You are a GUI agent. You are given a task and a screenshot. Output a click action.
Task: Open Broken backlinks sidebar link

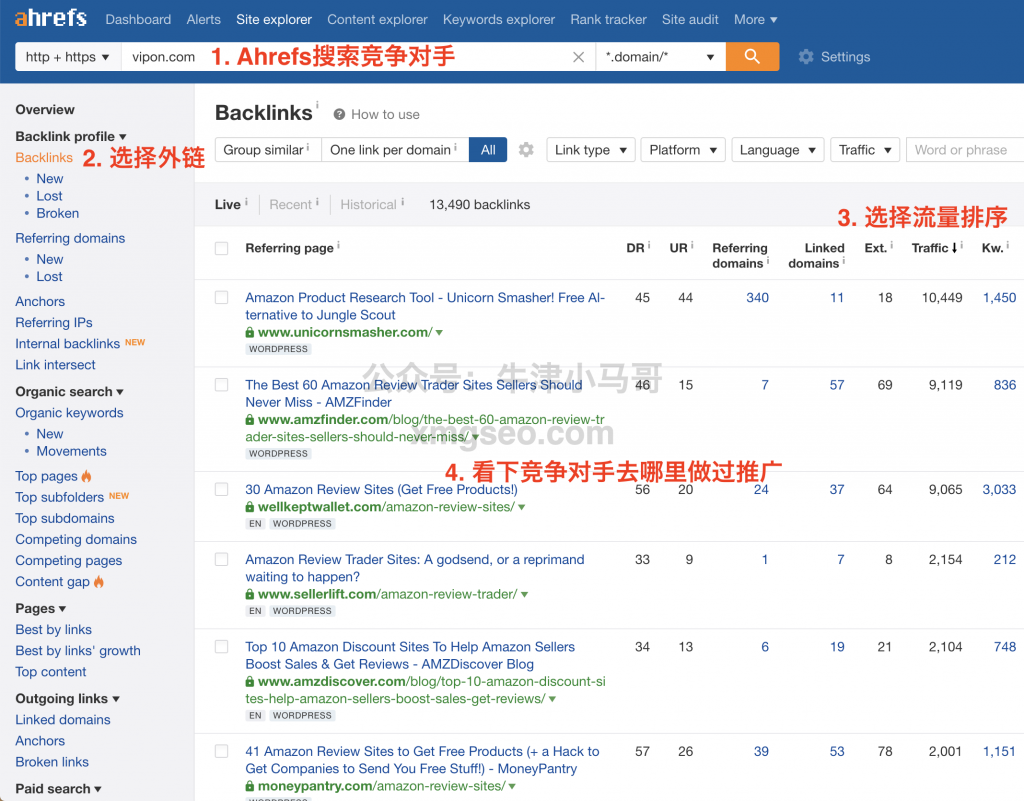57,213
